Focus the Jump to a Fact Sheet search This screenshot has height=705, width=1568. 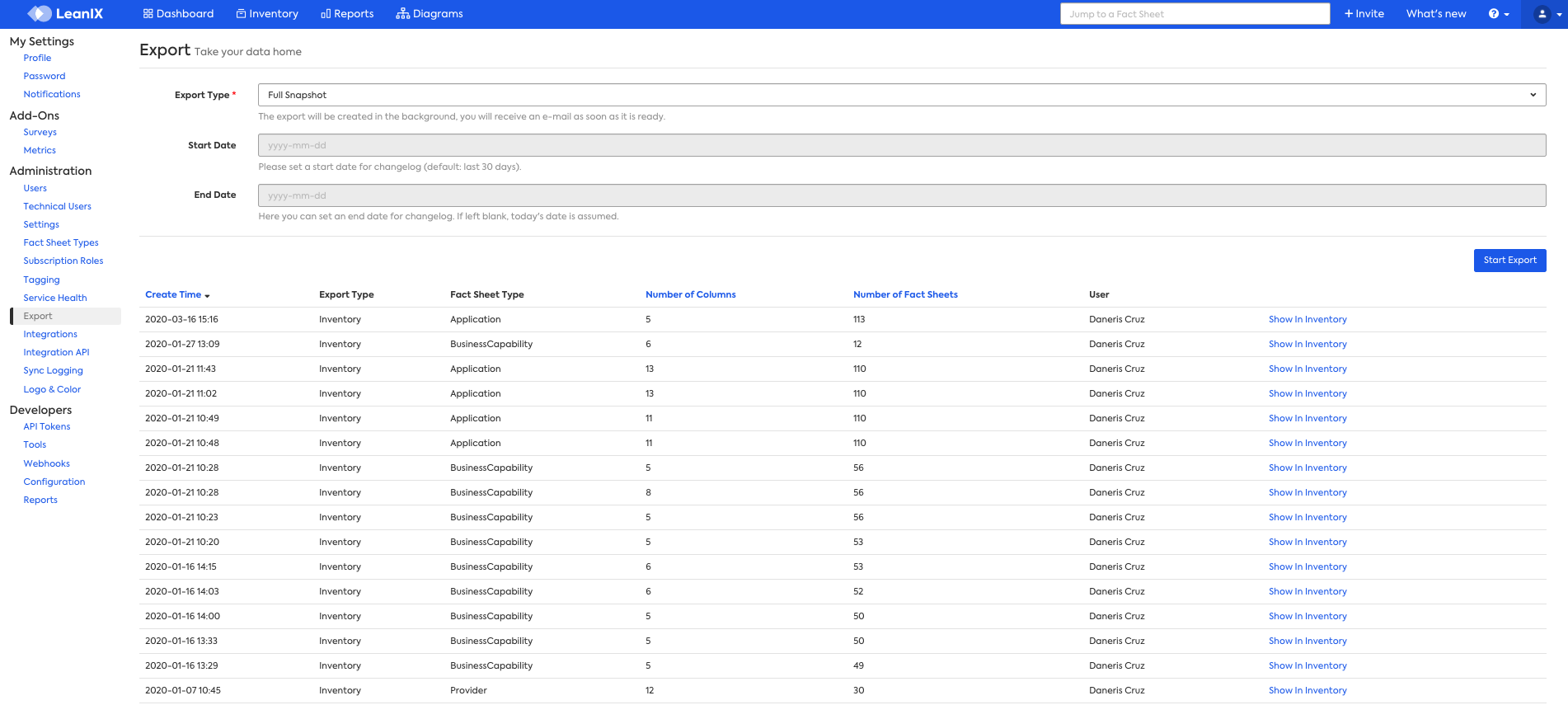pos(1195,14)
